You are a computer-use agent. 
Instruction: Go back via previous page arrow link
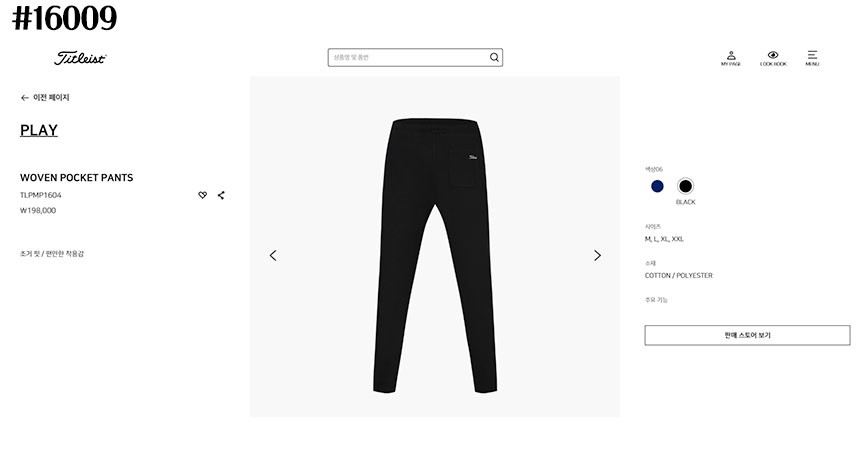[x=45, y=98]
